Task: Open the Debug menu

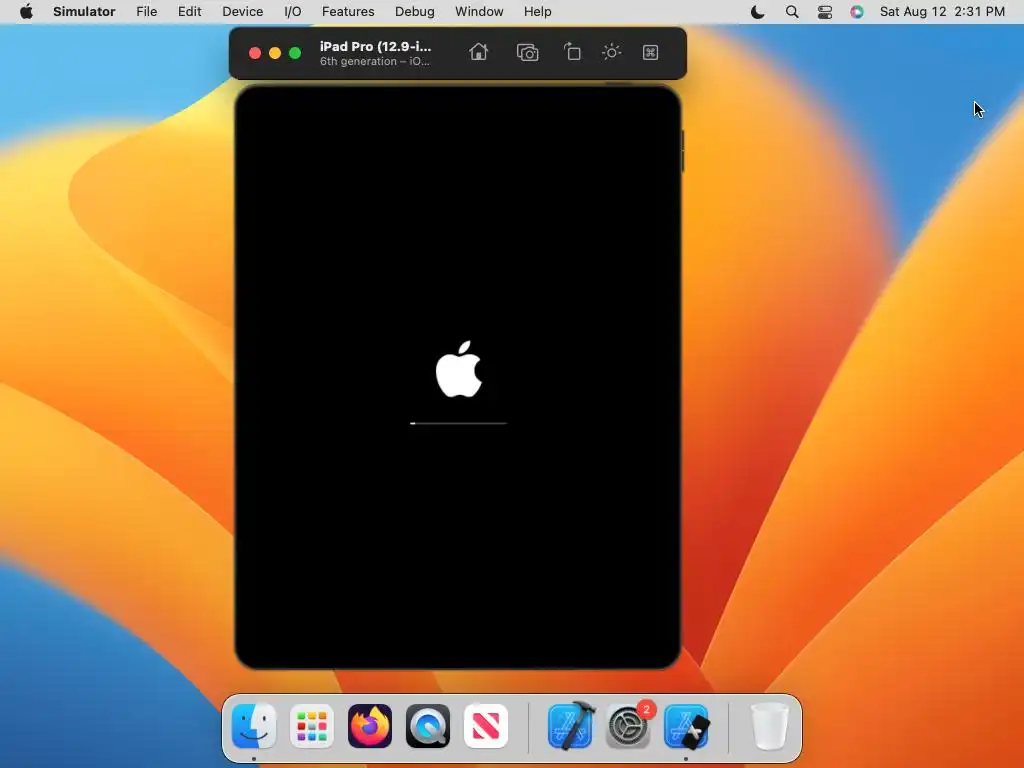Action: coord(415,12)
